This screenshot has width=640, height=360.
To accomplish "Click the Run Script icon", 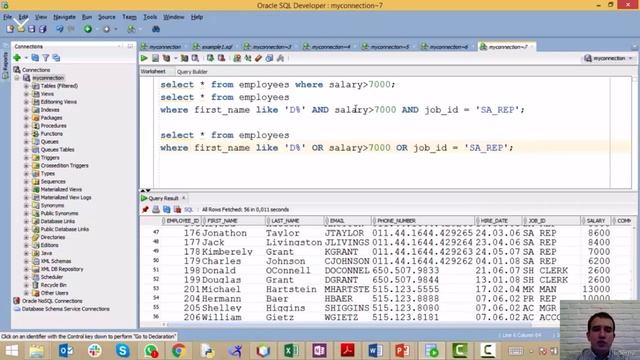I will tap(156, 58).
